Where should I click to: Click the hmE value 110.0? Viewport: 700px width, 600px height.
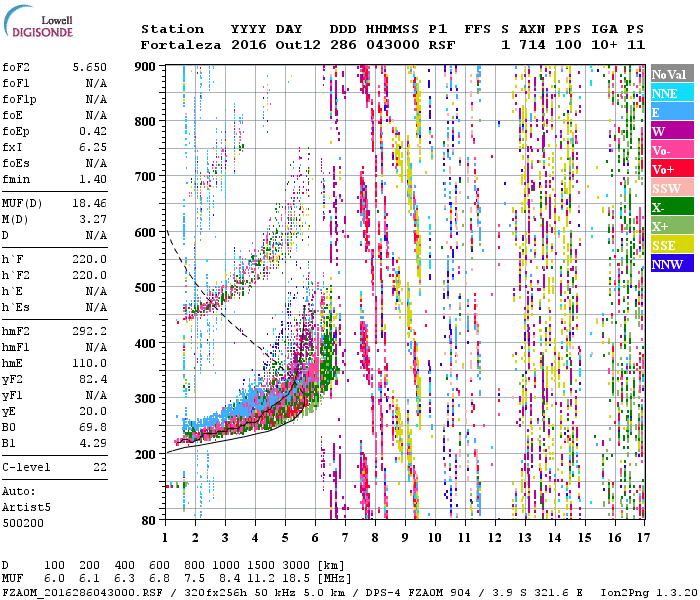click(90, 363)
